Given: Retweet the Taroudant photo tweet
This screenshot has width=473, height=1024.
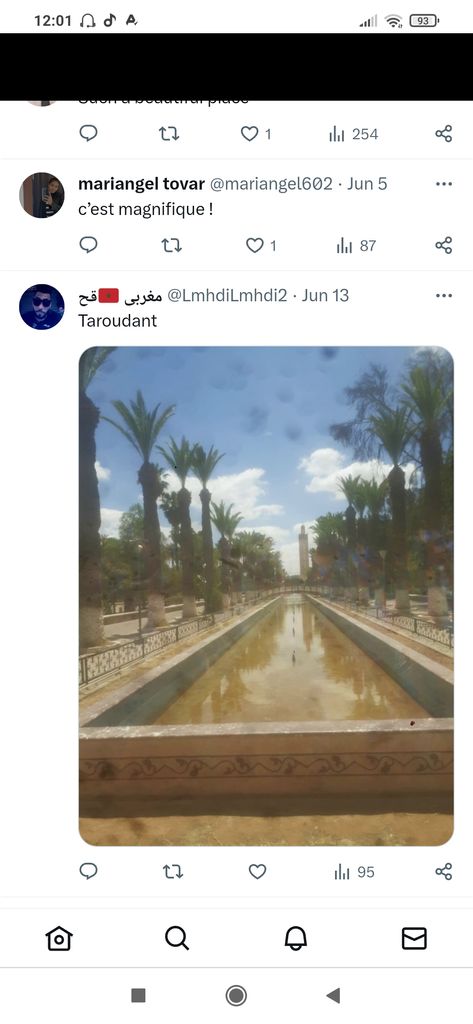Looking at the screenshot, I should [x=172, y=872].
